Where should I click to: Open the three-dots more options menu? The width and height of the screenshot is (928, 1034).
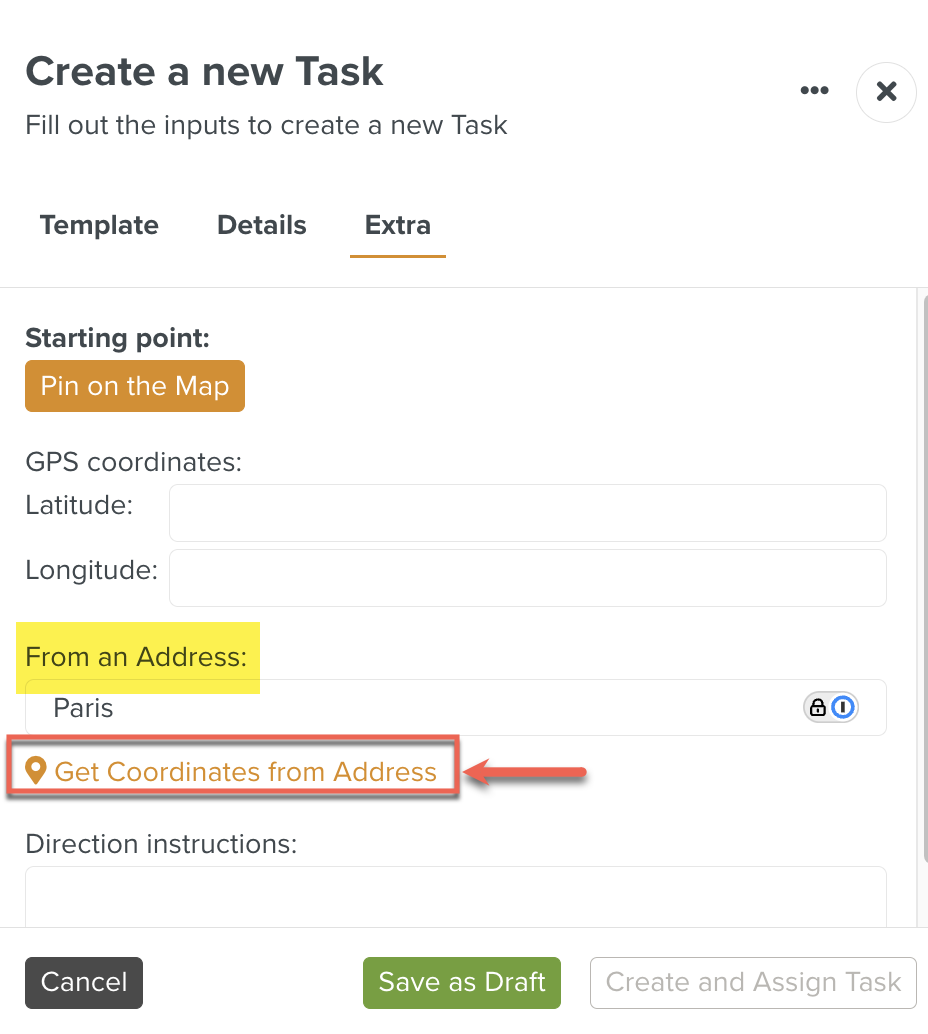pyautogui.click(x=814, y=91)
